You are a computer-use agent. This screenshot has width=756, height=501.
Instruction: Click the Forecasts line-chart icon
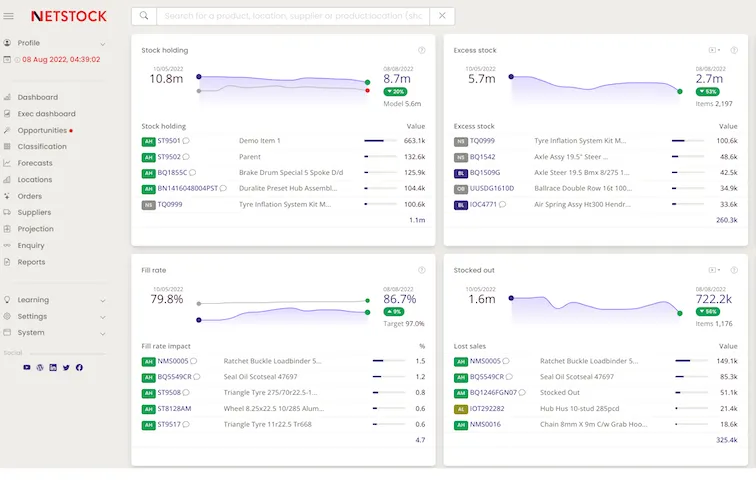pyautogui.click(x=7, y=163)
